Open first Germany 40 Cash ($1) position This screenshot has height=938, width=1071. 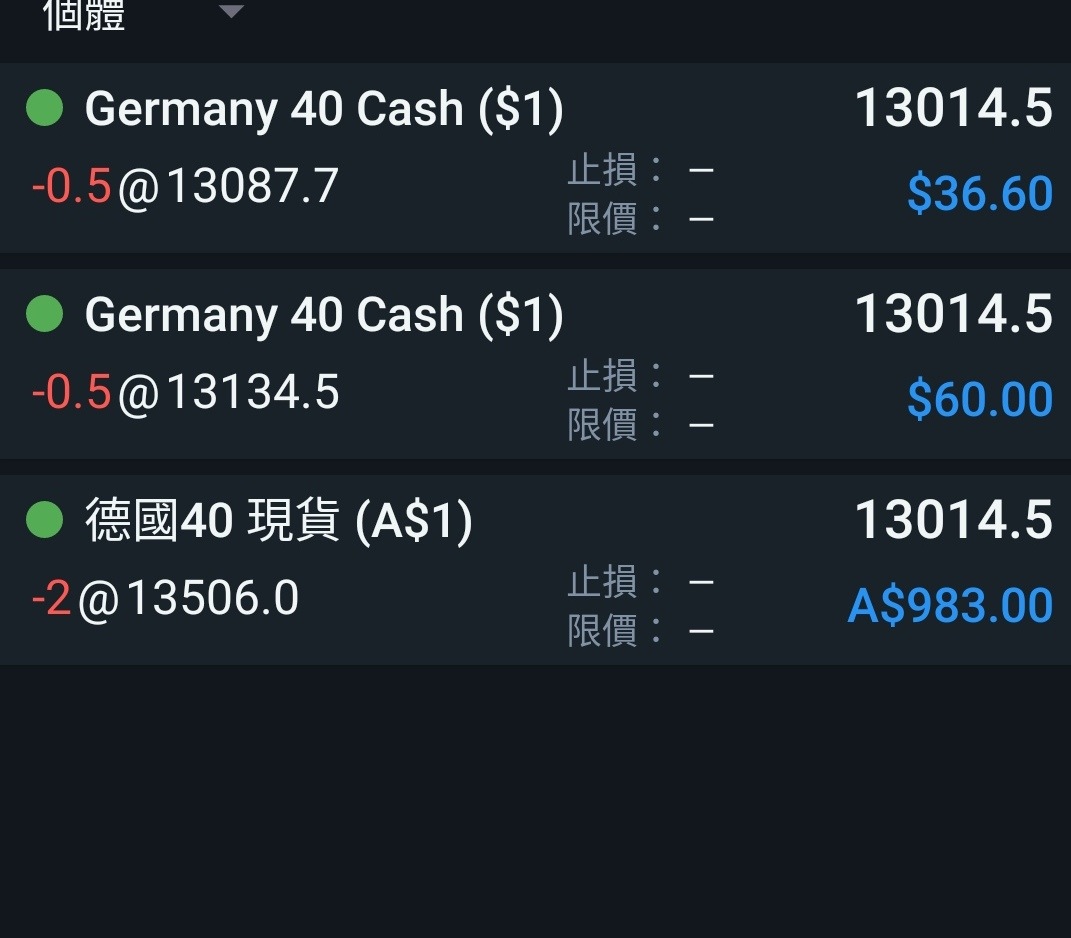536,158
